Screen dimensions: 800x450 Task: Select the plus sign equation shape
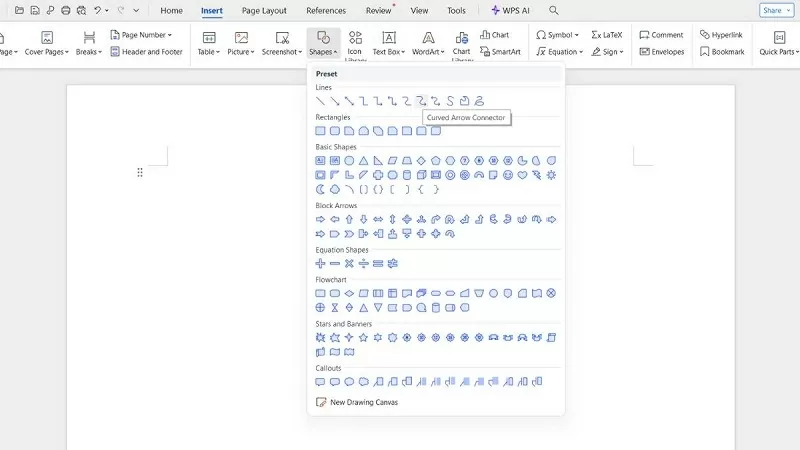[321, 263]
